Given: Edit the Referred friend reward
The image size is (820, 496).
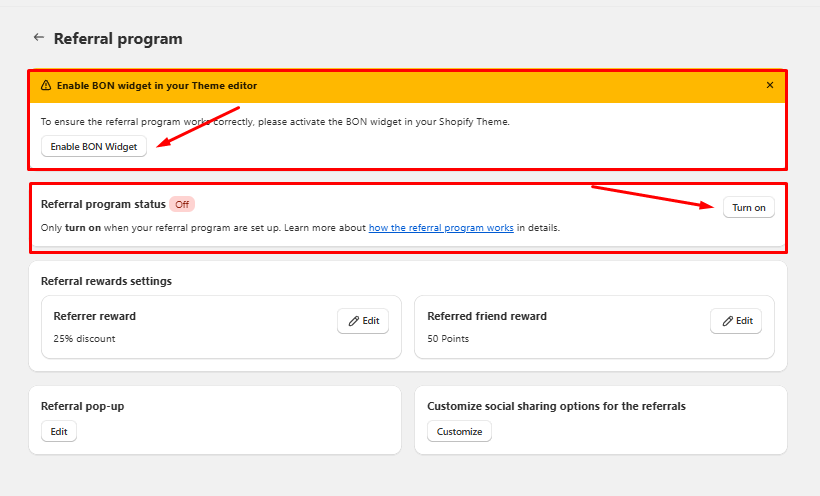Looking at the screenshot, I should click(x=736, y=321).
